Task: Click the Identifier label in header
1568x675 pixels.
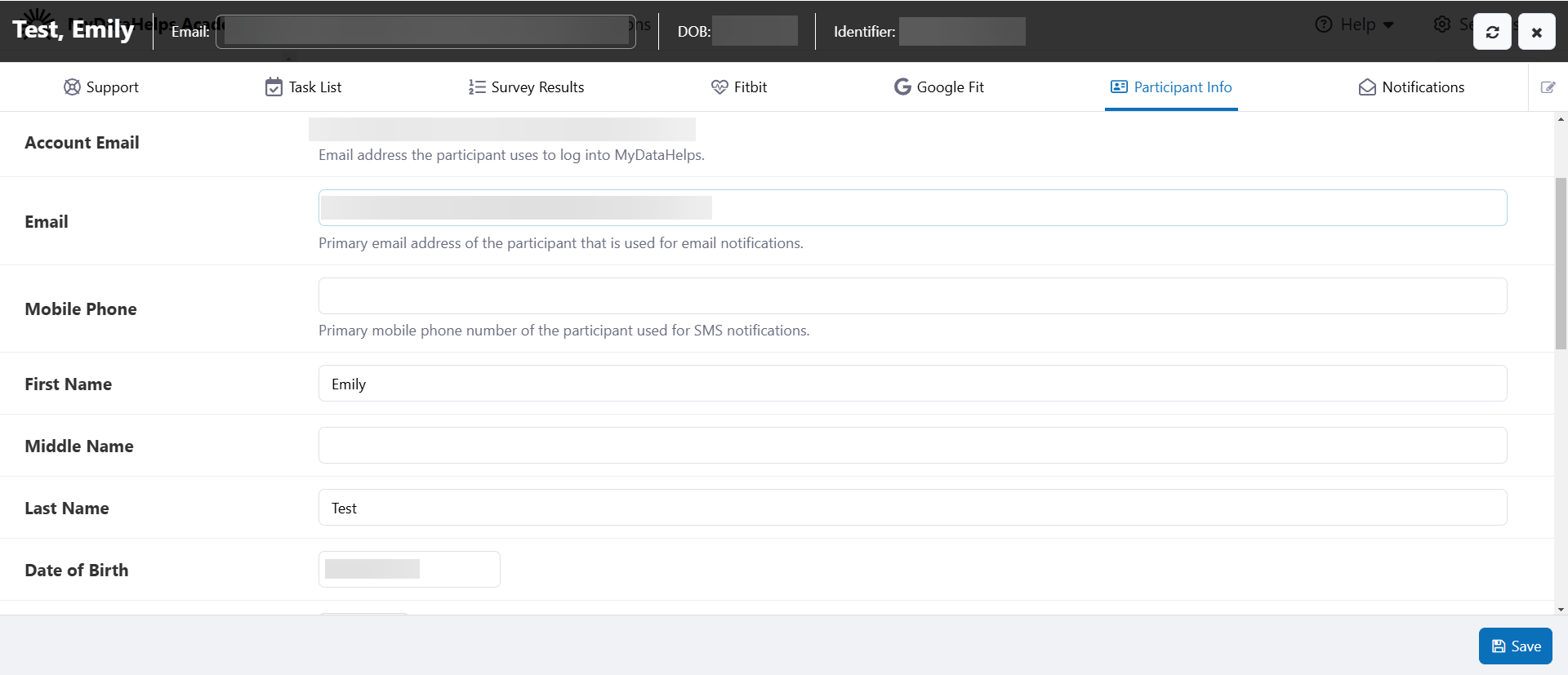Action: pyautogui.click(x=864, y=32)
